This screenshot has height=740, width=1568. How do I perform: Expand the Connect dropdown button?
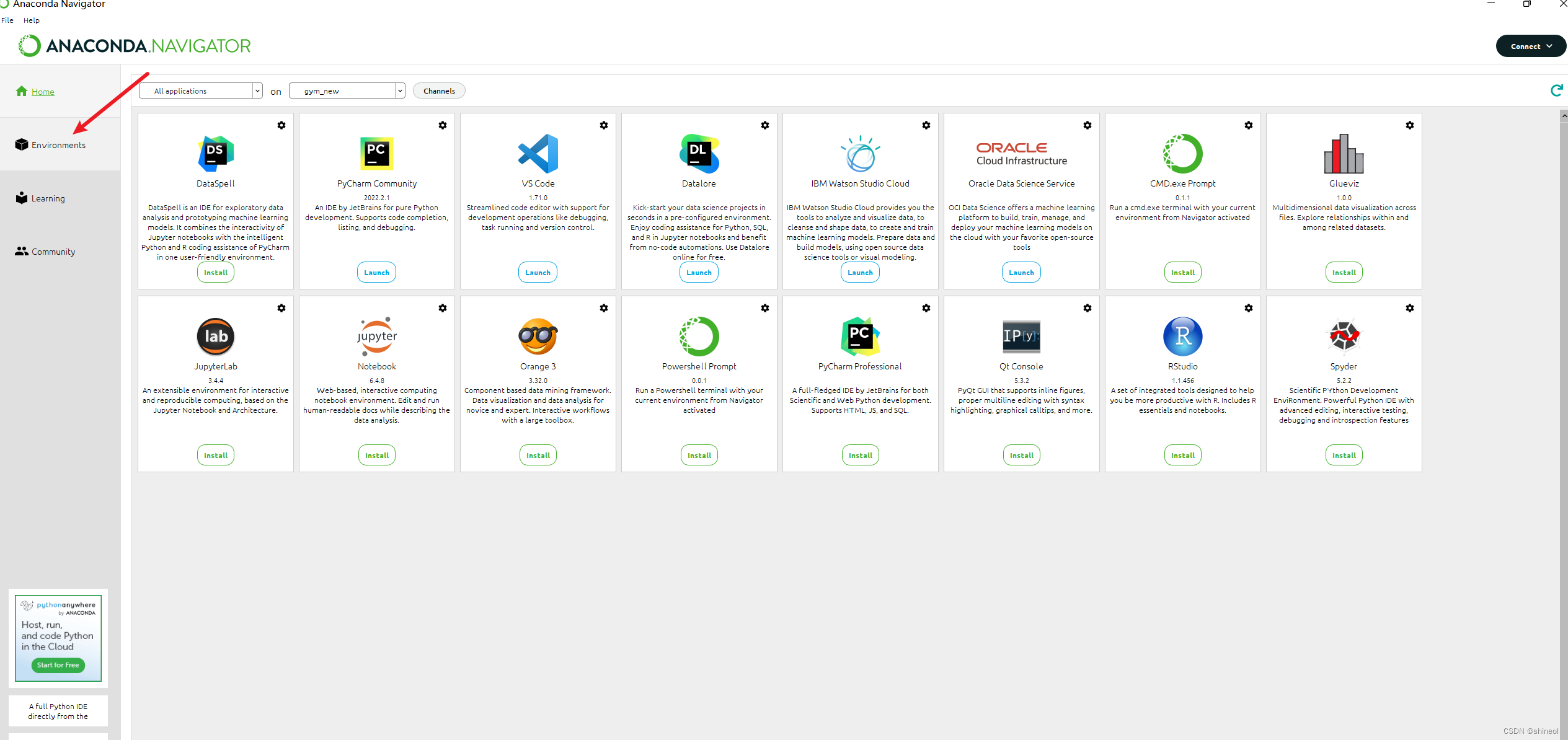coord(1530,46)
